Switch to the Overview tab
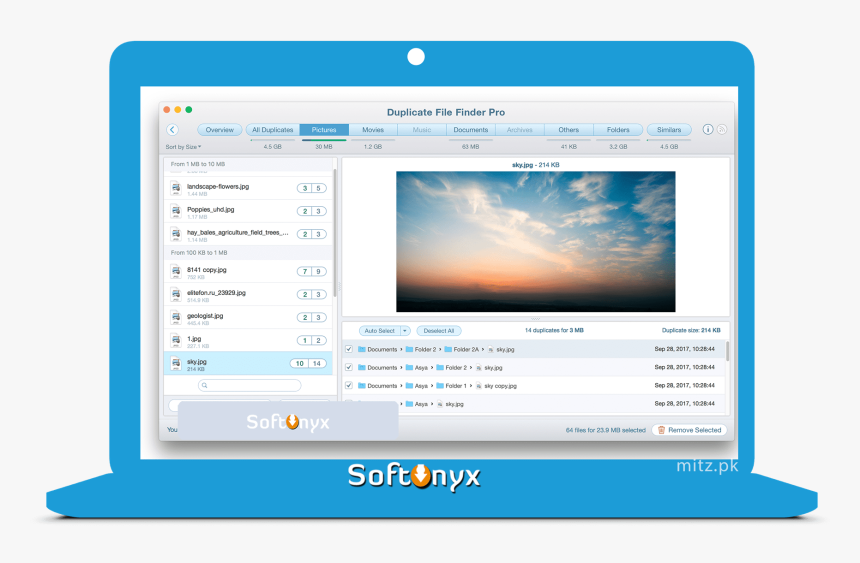Viewport: 860px width, 563px height. 219,130
